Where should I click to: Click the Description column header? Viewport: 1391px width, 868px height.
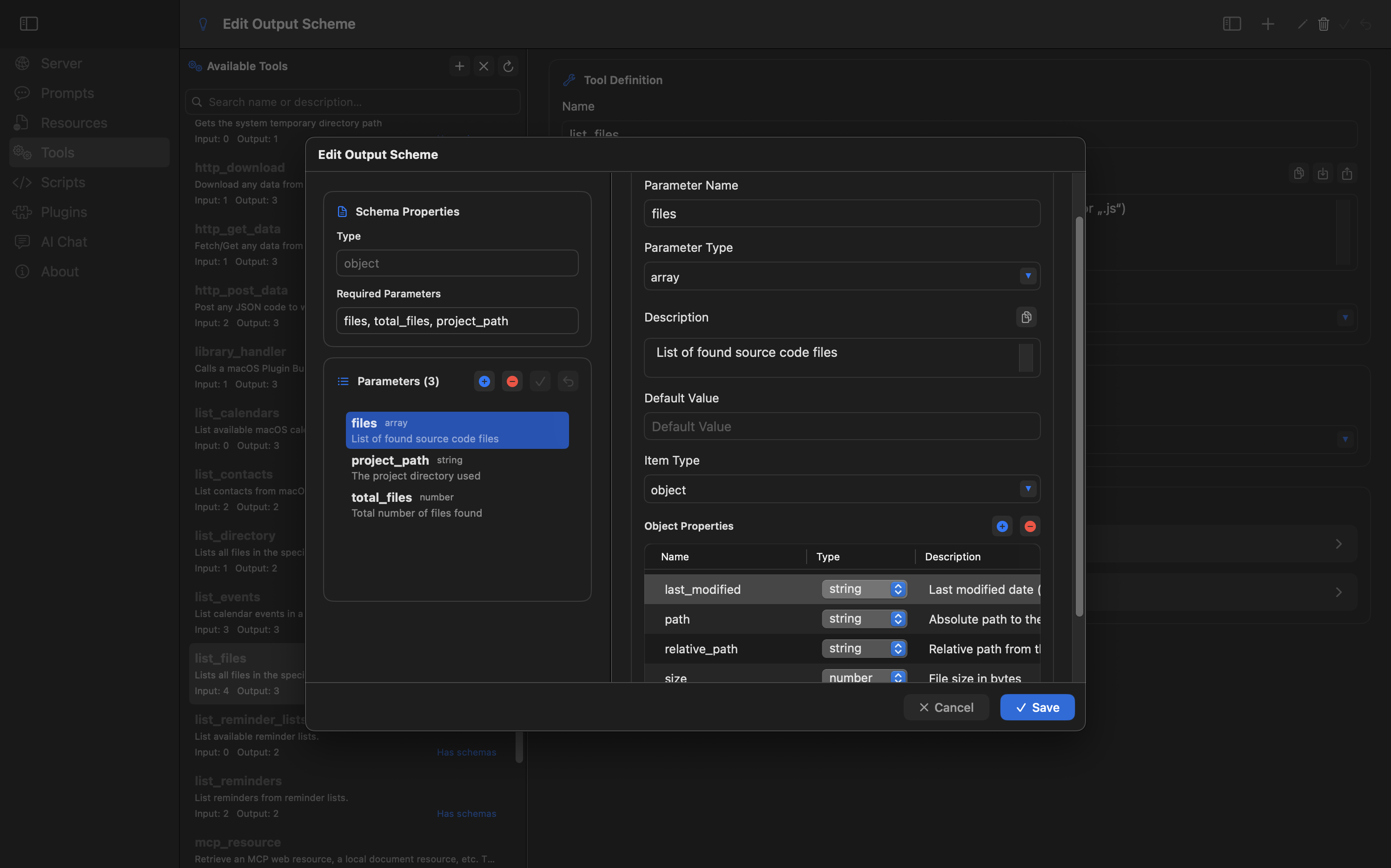point(953,556)
